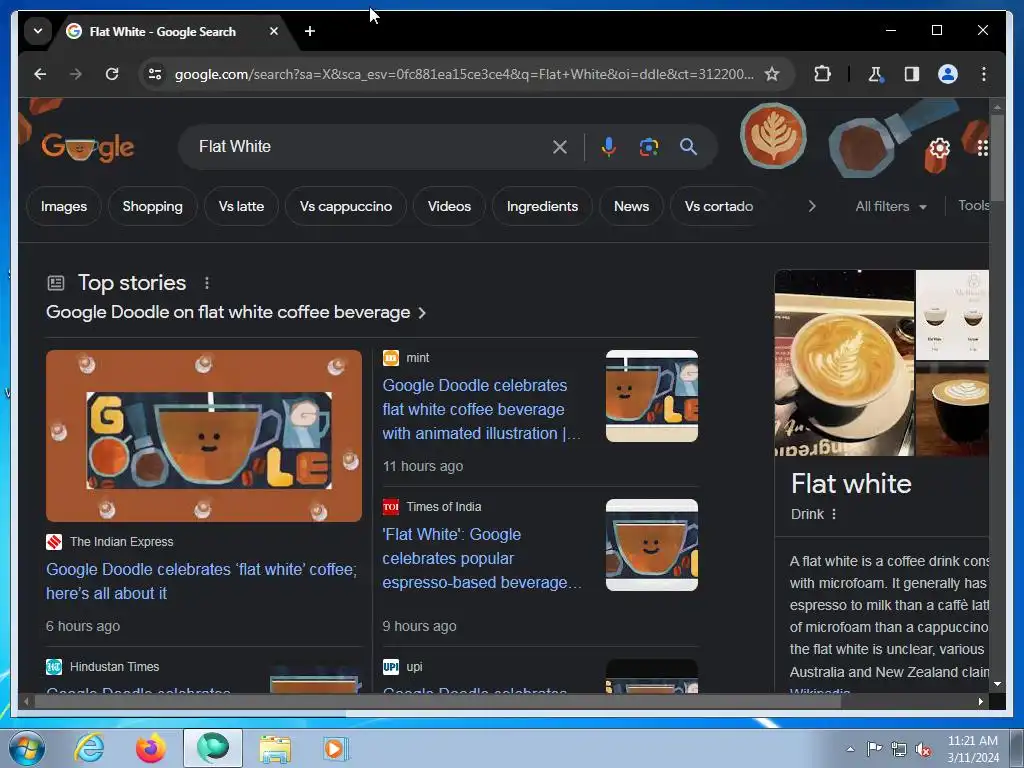The height and width of the screenshot is (768, 1024).
Task: Open Times of India 'Flat White' article
Action: coord(482,558)
